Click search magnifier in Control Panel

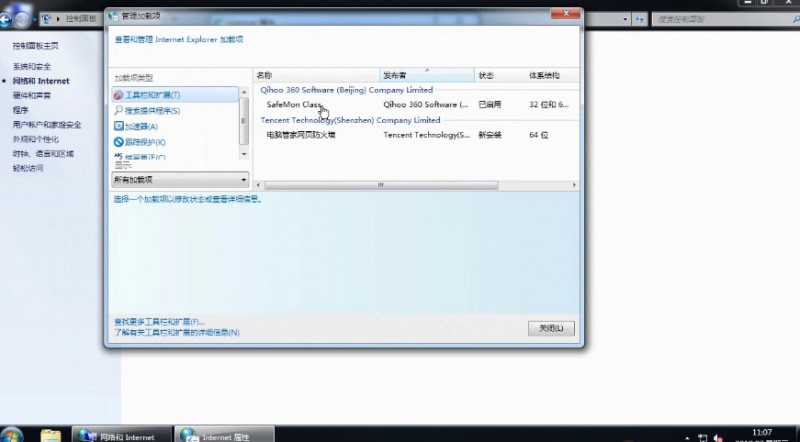[x=796, y=19]
